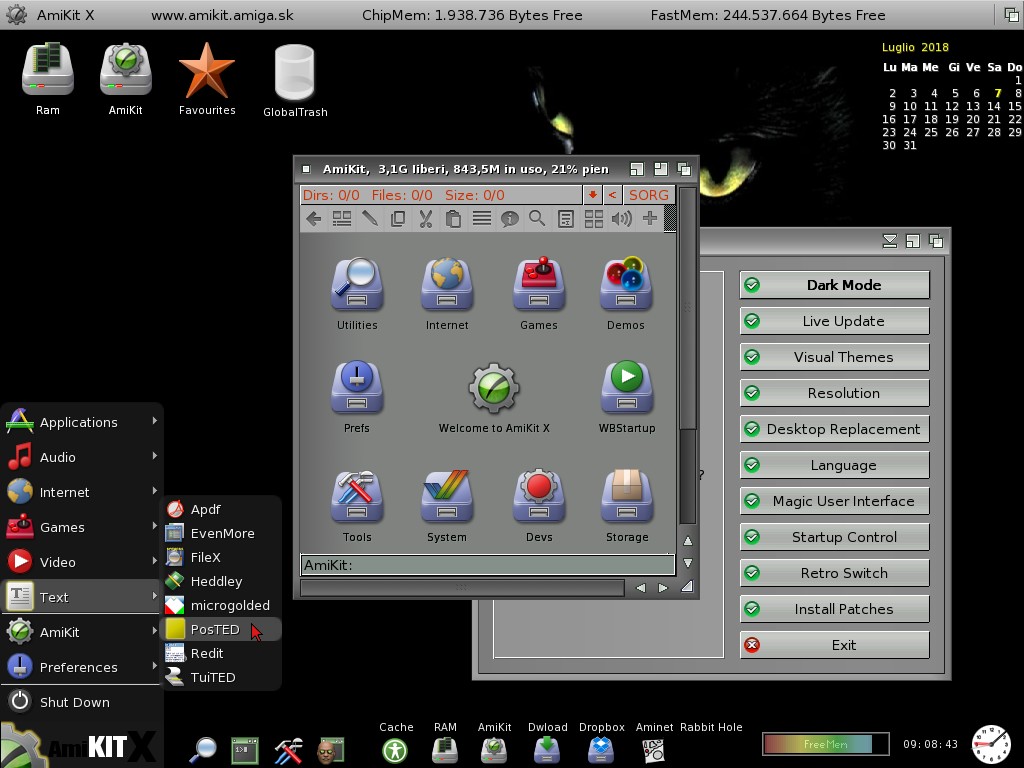
Task: Click the red down-arrow dropdown in path bar
Action: pos(592,195)
